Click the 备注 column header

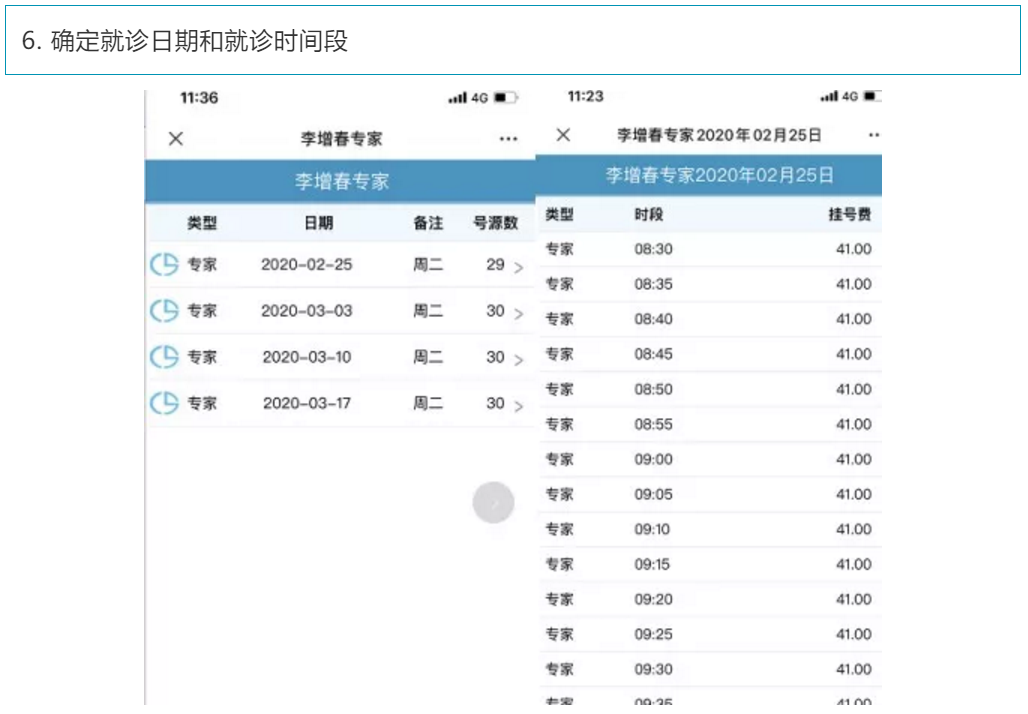click(428, 223)
